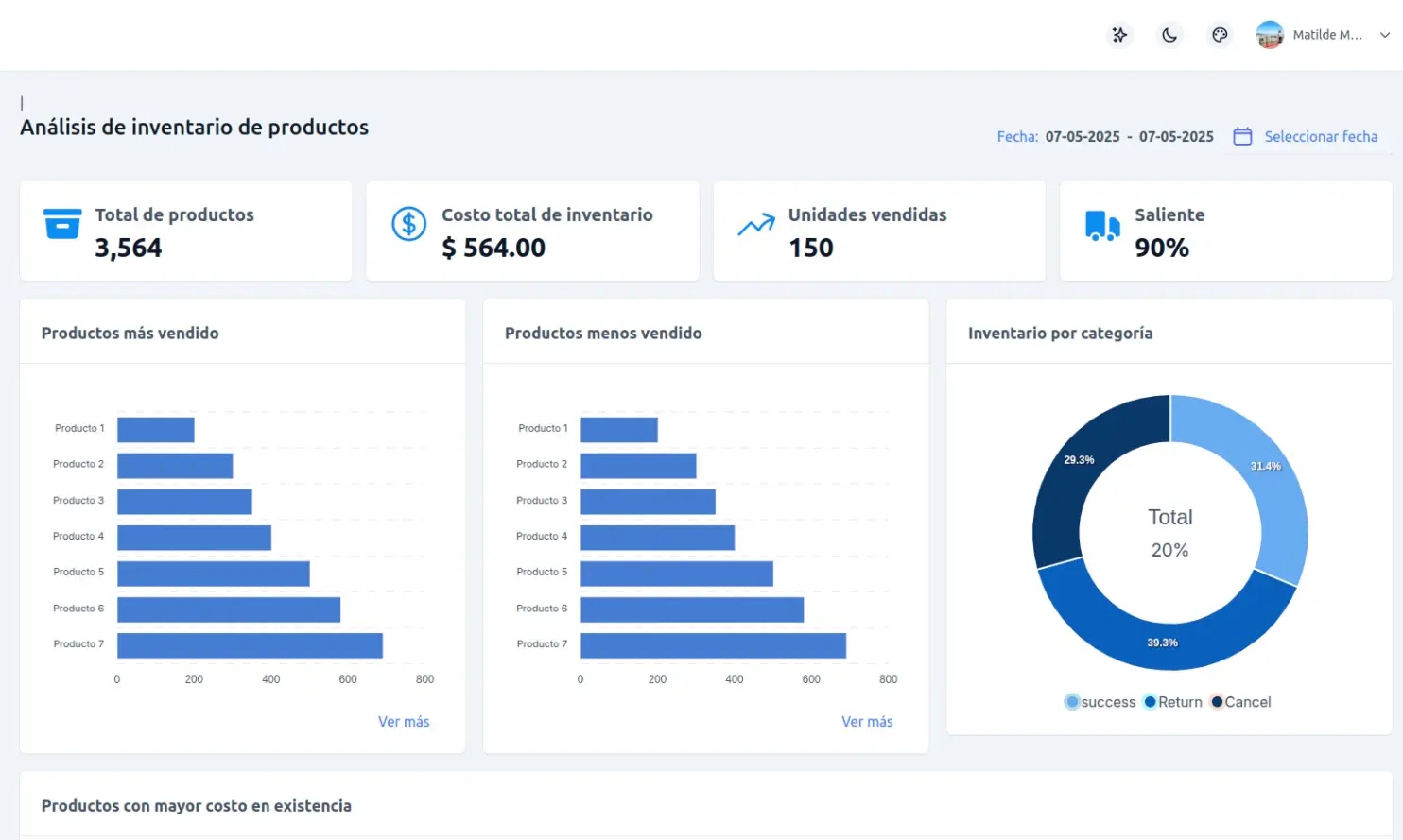1403x840 pixels.
Task: Click the truck icon in Saliente card
Action: [x=1101, y=226]
